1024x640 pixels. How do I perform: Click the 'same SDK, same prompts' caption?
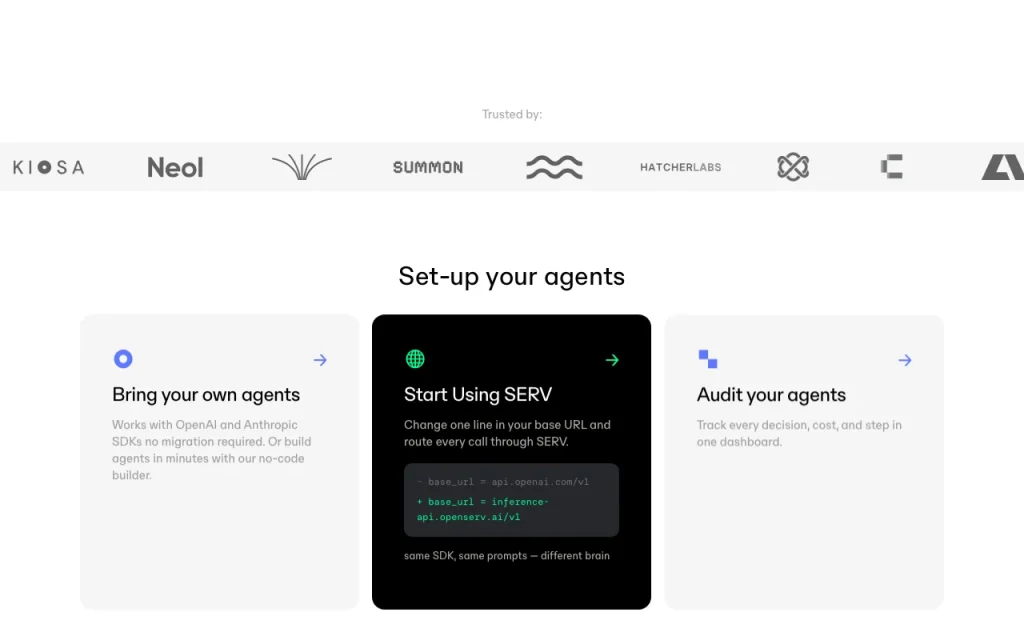coord(507,556)
